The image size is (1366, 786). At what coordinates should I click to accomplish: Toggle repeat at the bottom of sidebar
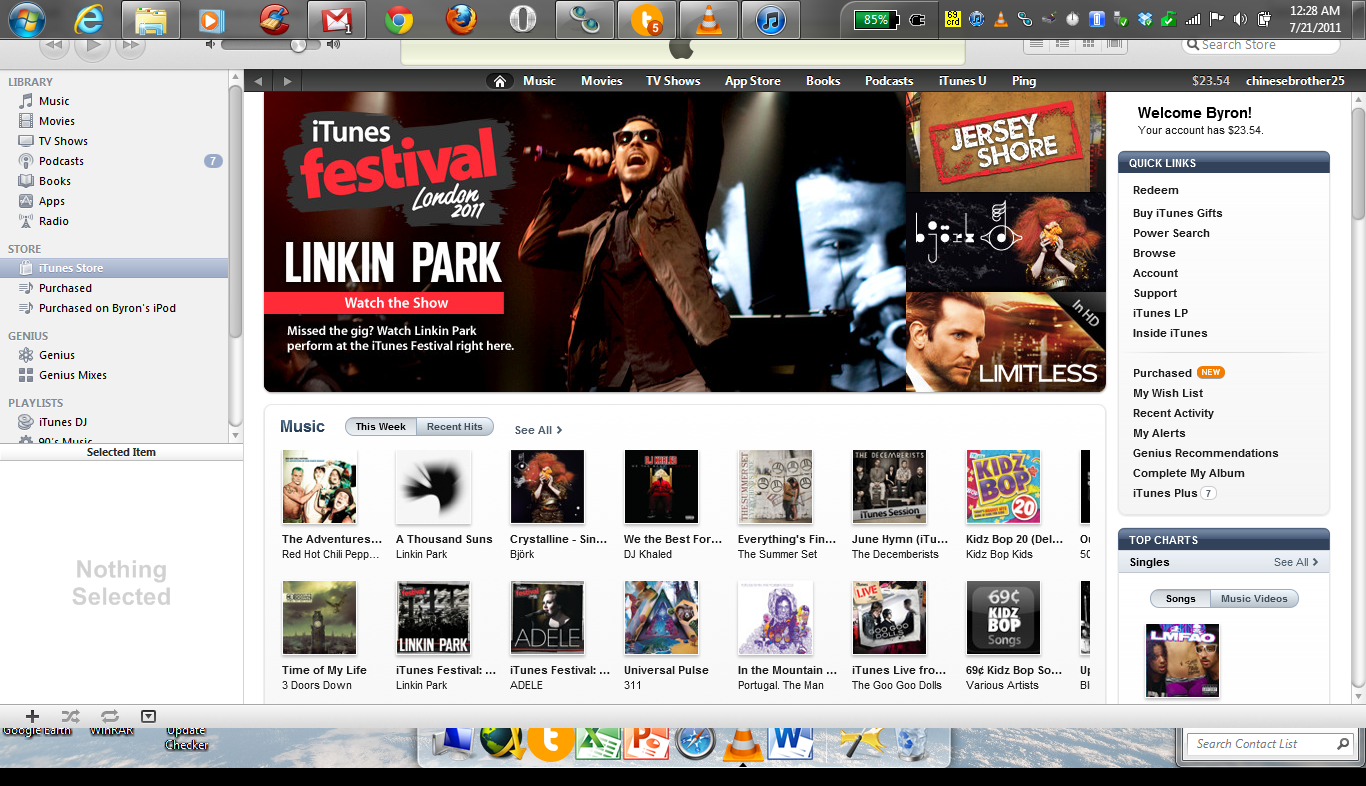click(110, 716)
